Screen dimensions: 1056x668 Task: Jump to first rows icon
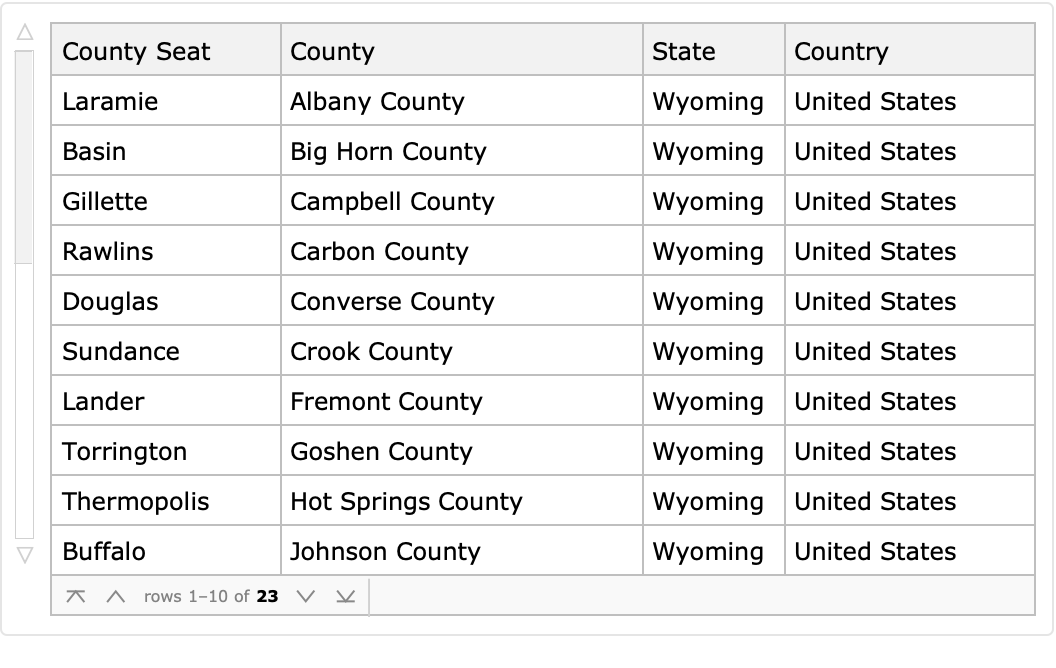point(76,597)
